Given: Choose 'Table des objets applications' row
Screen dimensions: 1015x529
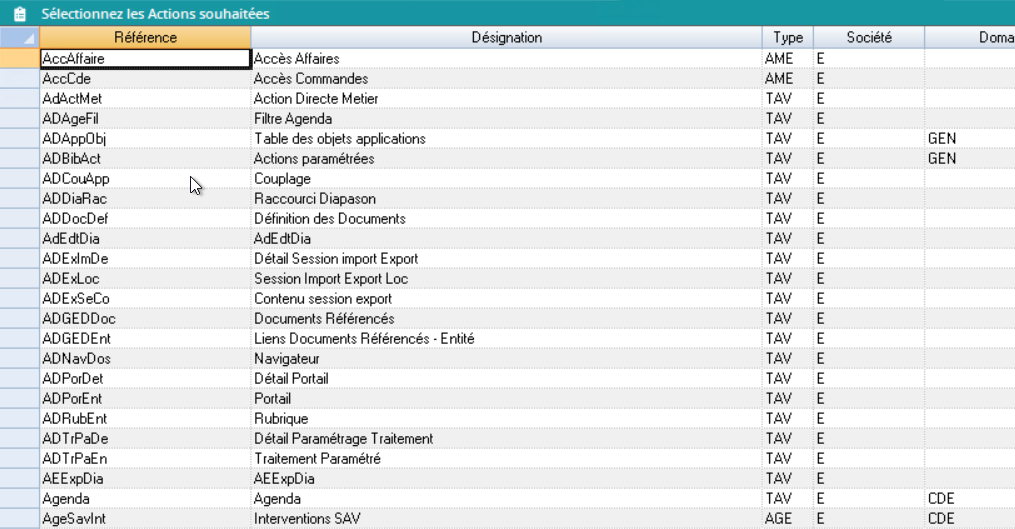Looking at the screenshot, I should pyautogui.click(x=506, y=139).
